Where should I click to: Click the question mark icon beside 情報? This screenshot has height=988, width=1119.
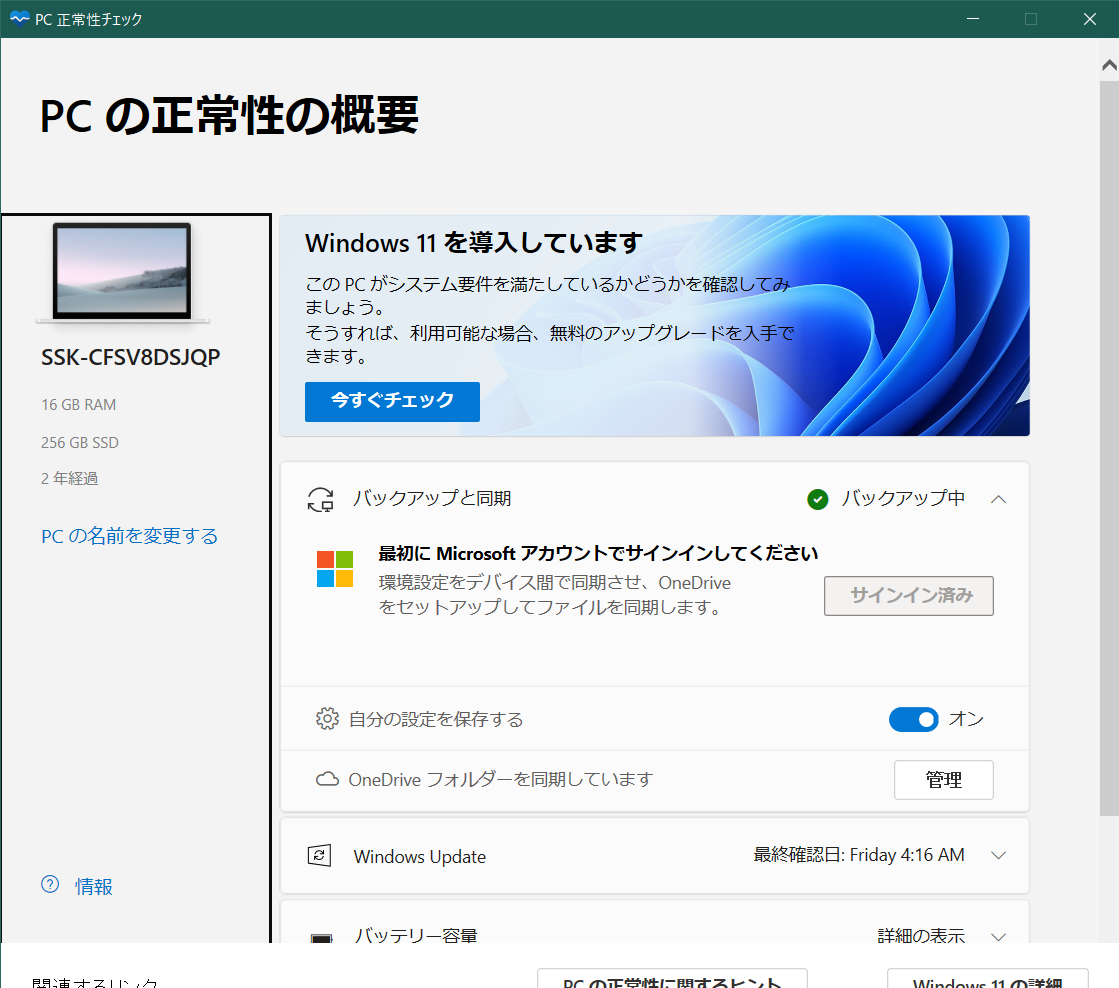pyautogui.click(x=50, y=884)
